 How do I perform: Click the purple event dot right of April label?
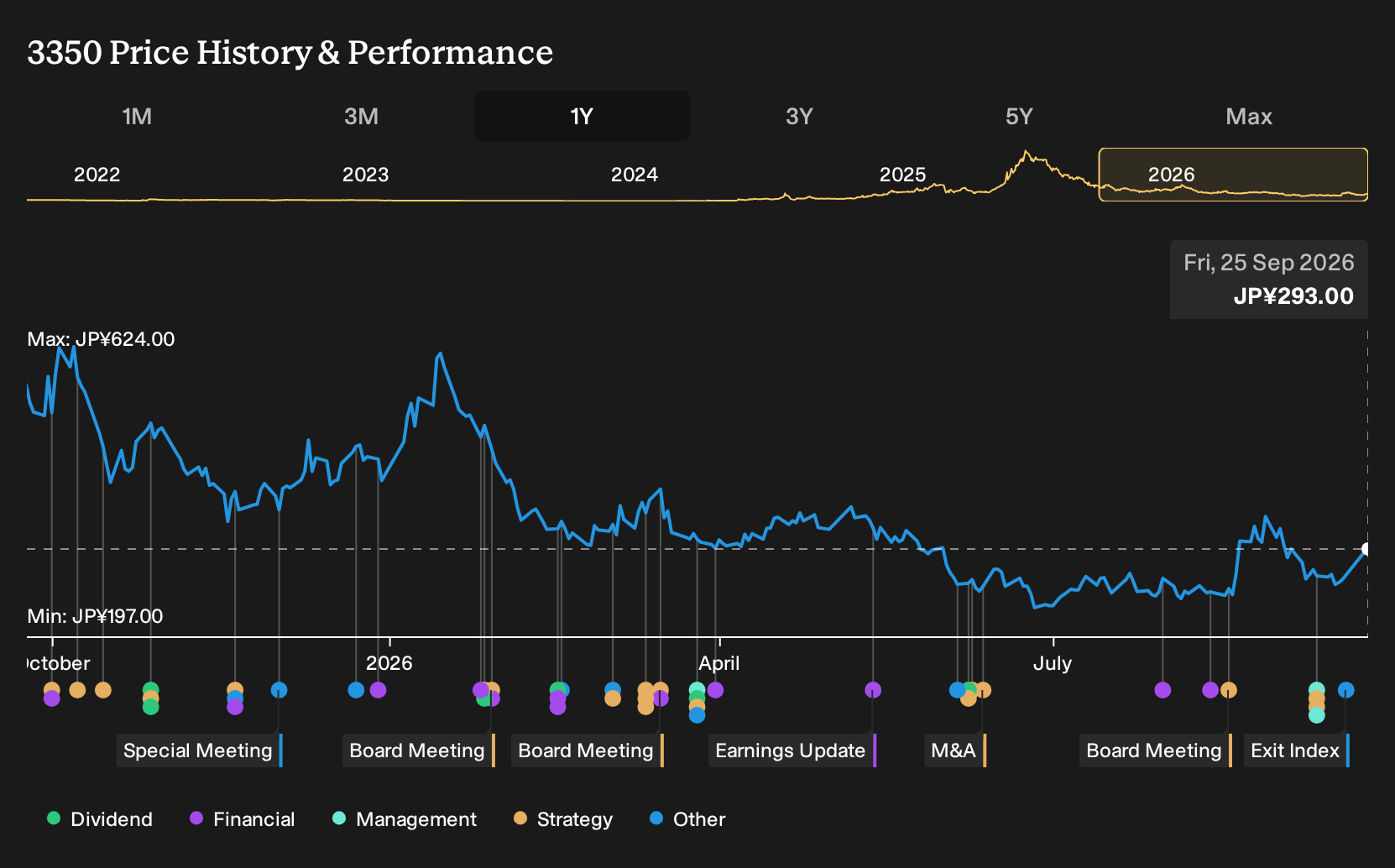[715, 690]
